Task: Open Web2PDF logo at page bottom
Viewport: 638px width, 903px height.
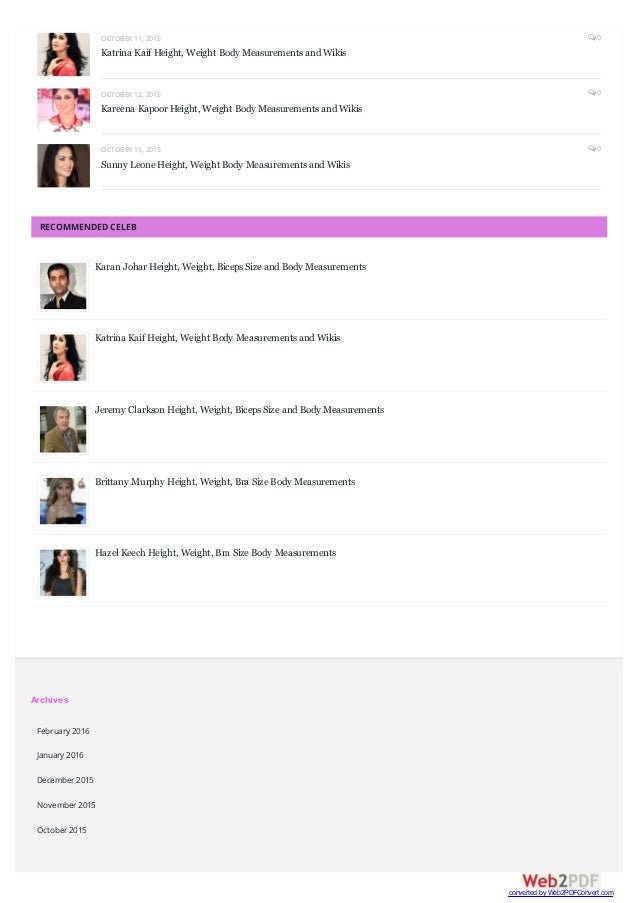Action: pyautogui.click(x=559, y=880)
